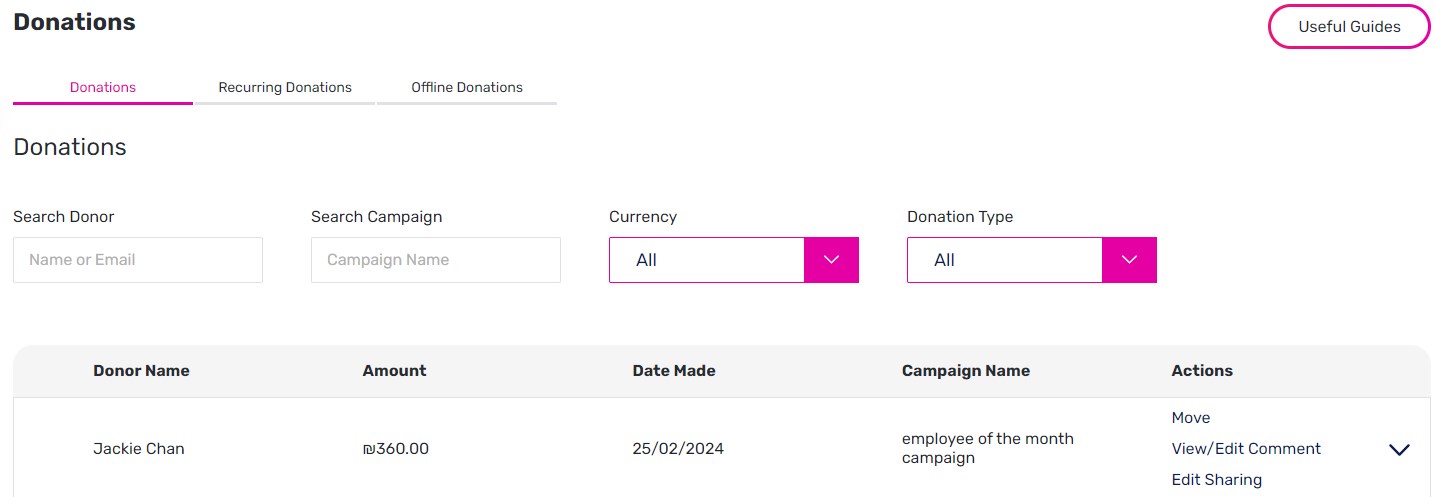This screenshot has width=1435, height=497.
Task: Open the View/Edit Comment action
Action: (x=1246, y=449)
